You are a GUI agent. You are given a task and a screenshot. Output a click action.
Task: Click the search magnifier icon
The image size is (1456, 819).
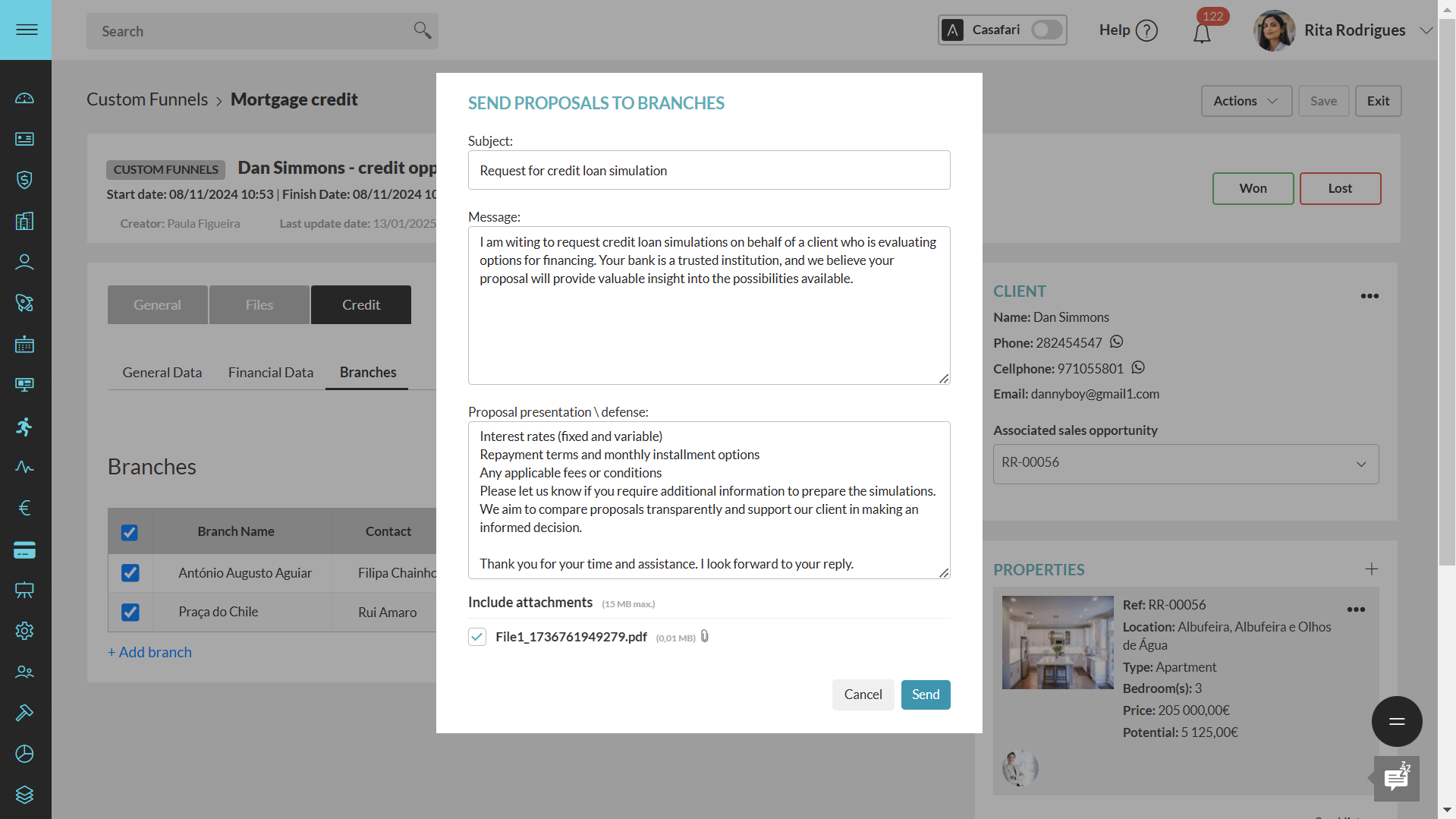(x=423, y=30)
